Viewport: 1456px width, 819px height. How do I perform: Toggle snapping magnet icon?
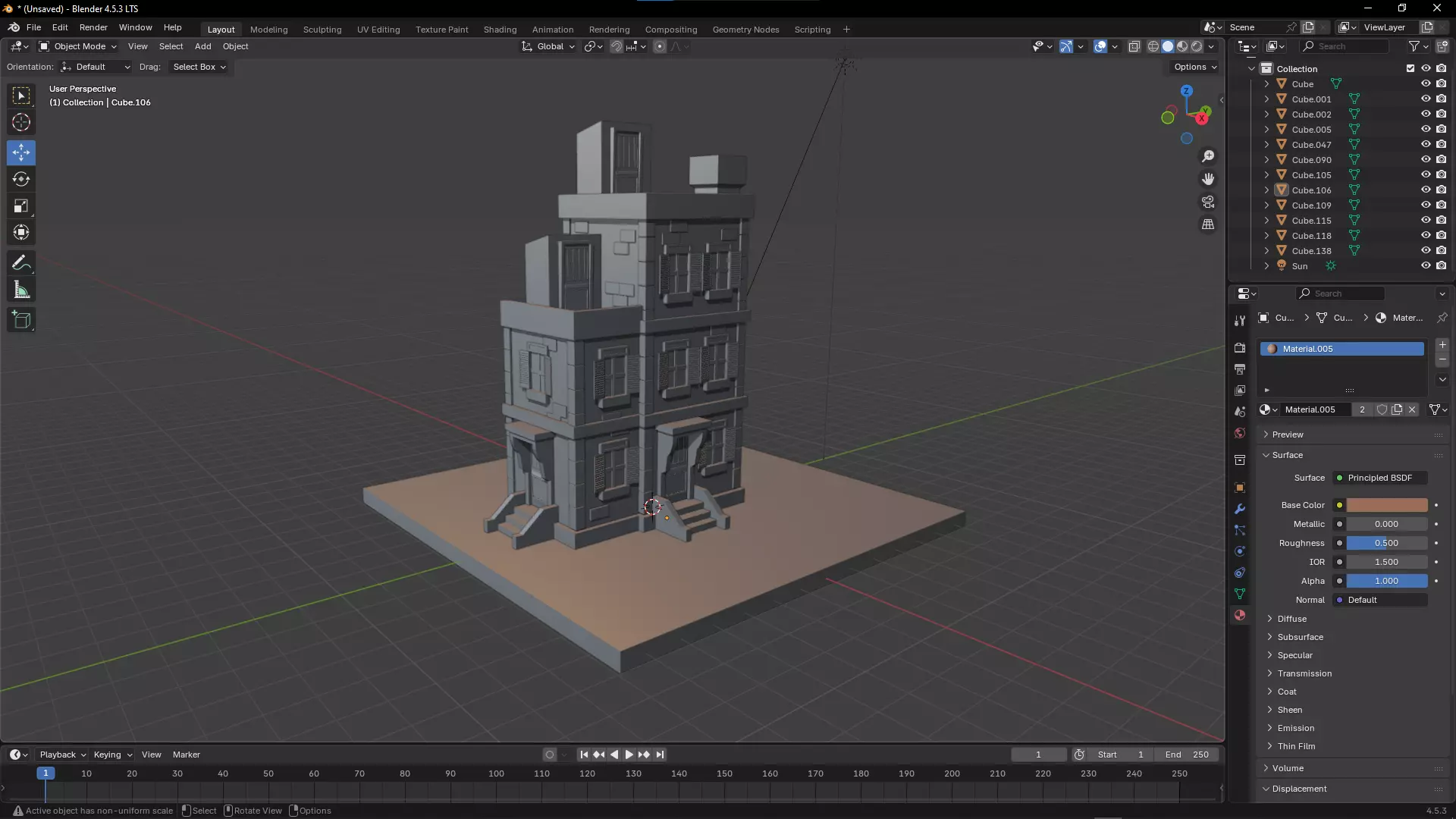coord(617,46)
